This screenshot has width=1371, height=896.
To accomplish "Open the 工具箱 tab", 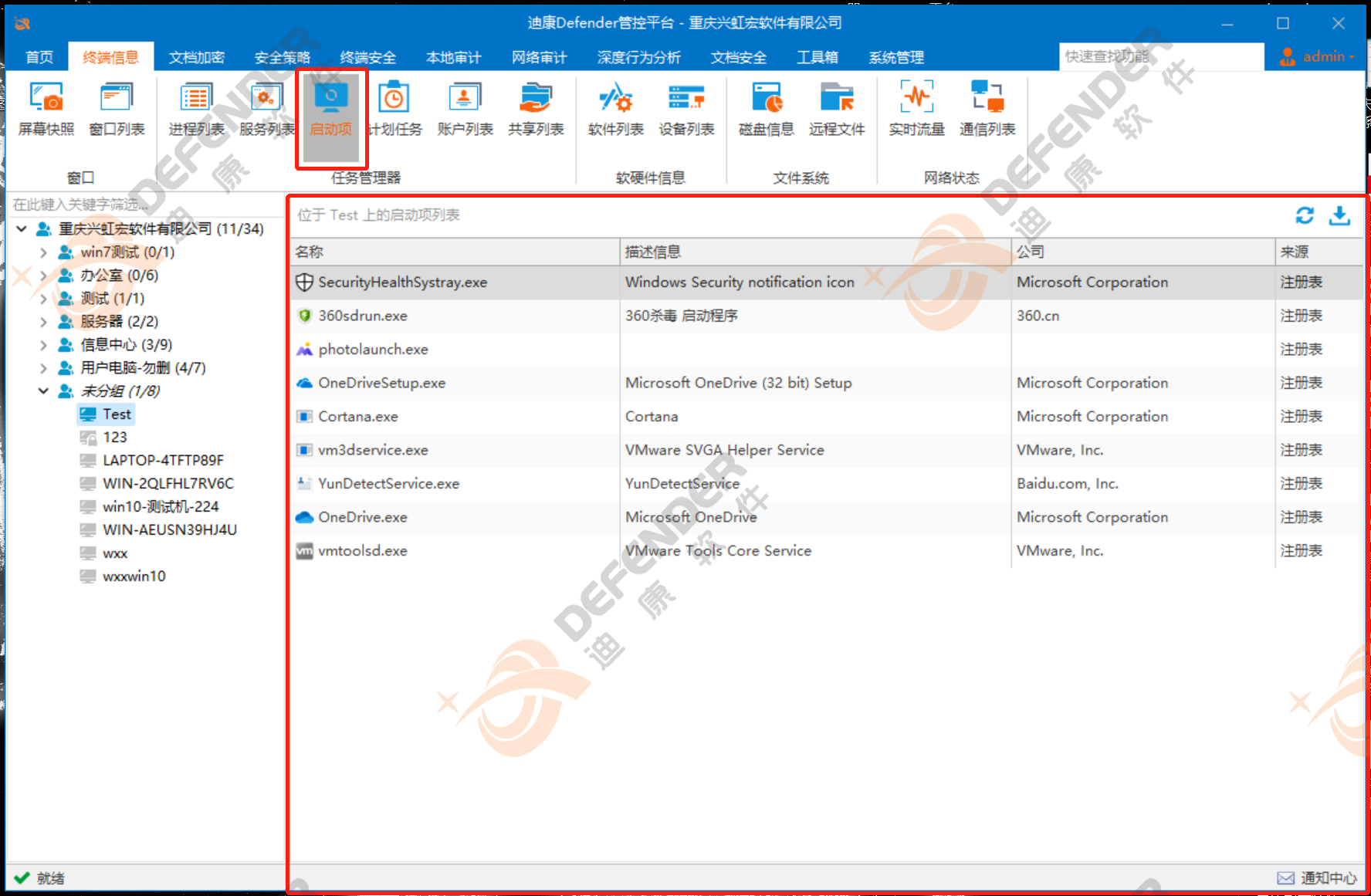I will coord(818,57).
